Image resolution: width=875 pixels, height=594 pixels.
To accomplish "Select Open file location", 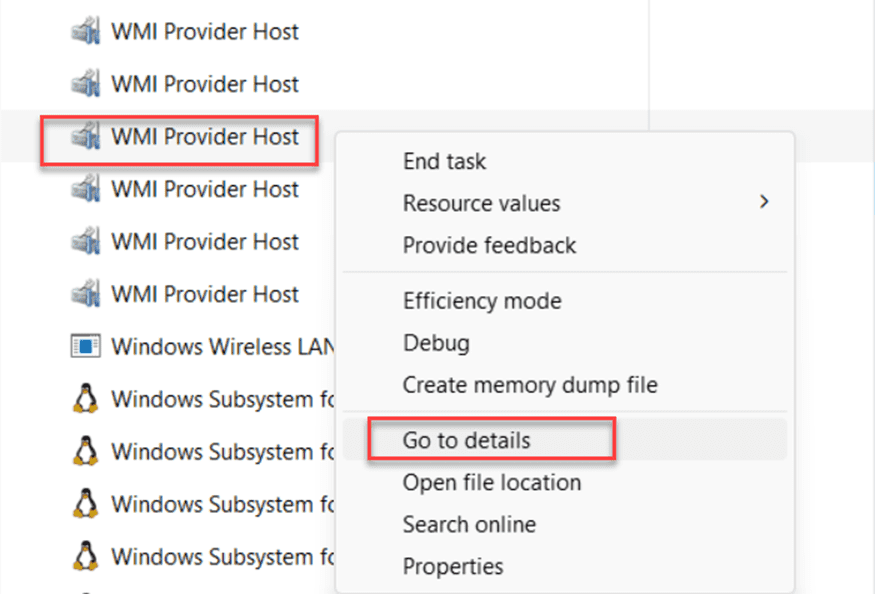I will 491,482.
